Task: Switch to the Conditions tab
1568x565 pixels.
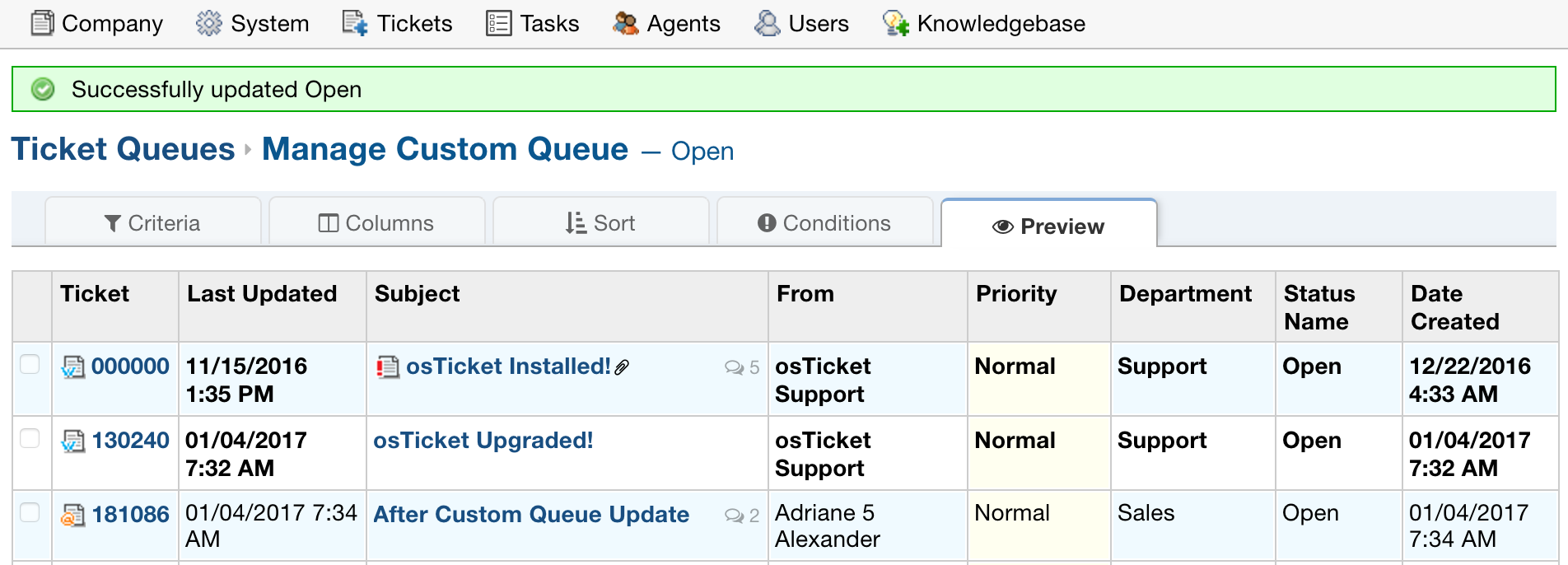Action: click(825, 222)
